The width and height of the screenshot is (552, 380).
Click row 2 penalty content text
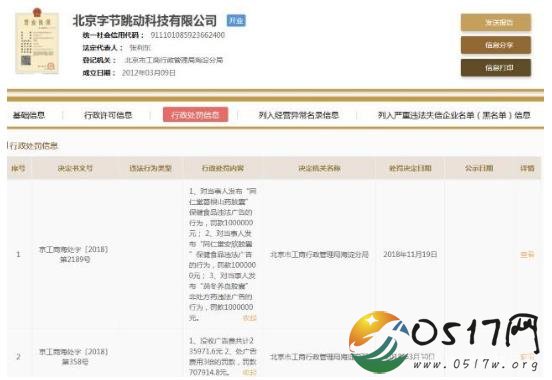(x=222, y=356)
